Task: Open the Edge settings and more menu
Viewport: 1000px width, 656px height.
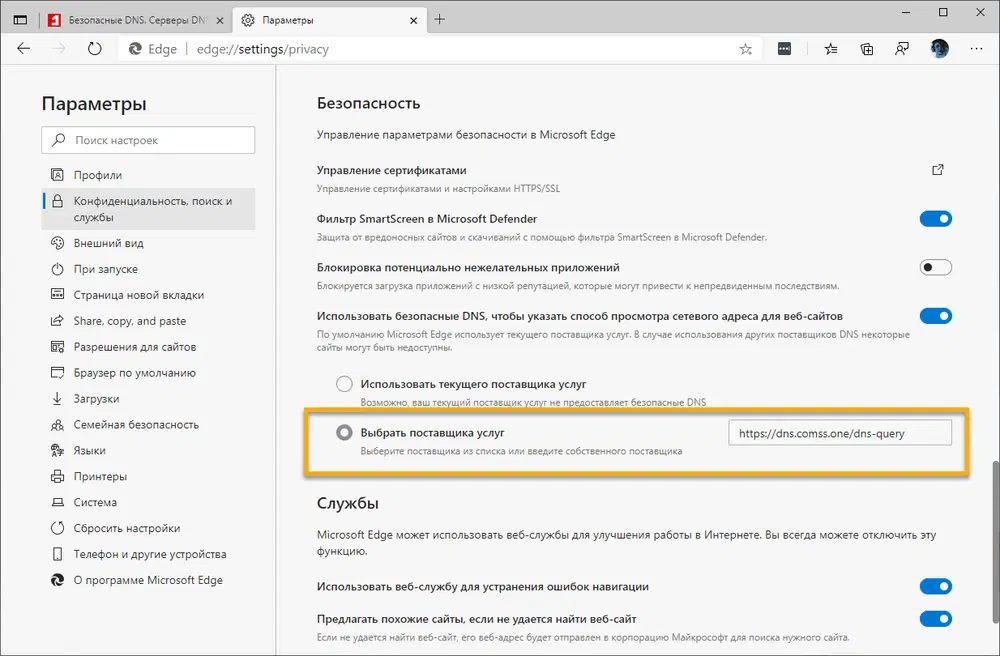Action: click(975, 48)
